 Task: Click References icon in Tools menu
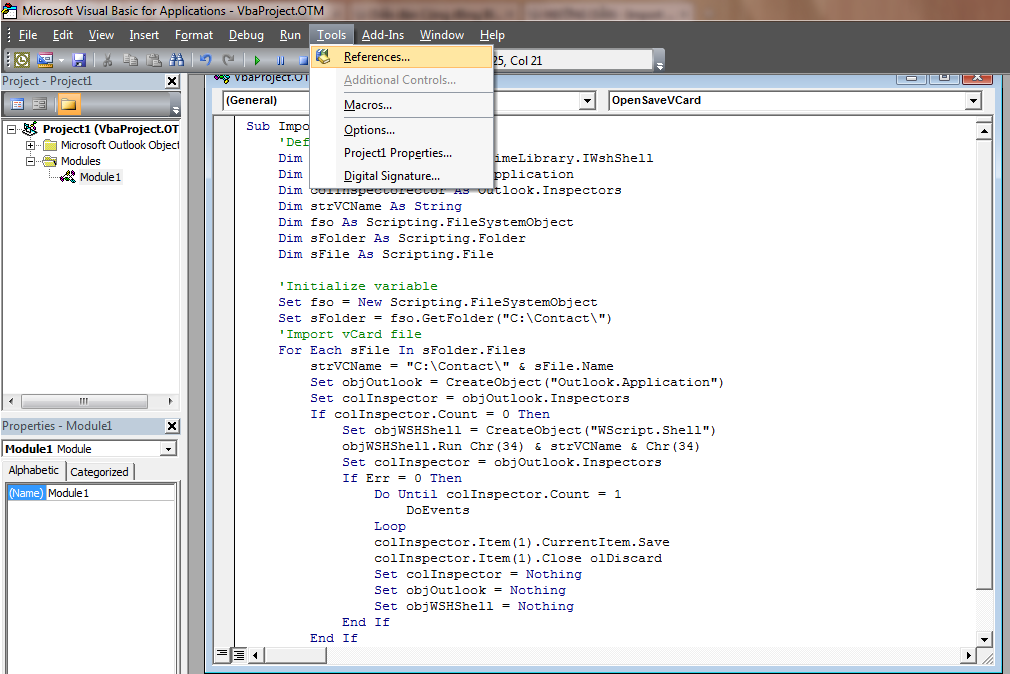point(323,57)
